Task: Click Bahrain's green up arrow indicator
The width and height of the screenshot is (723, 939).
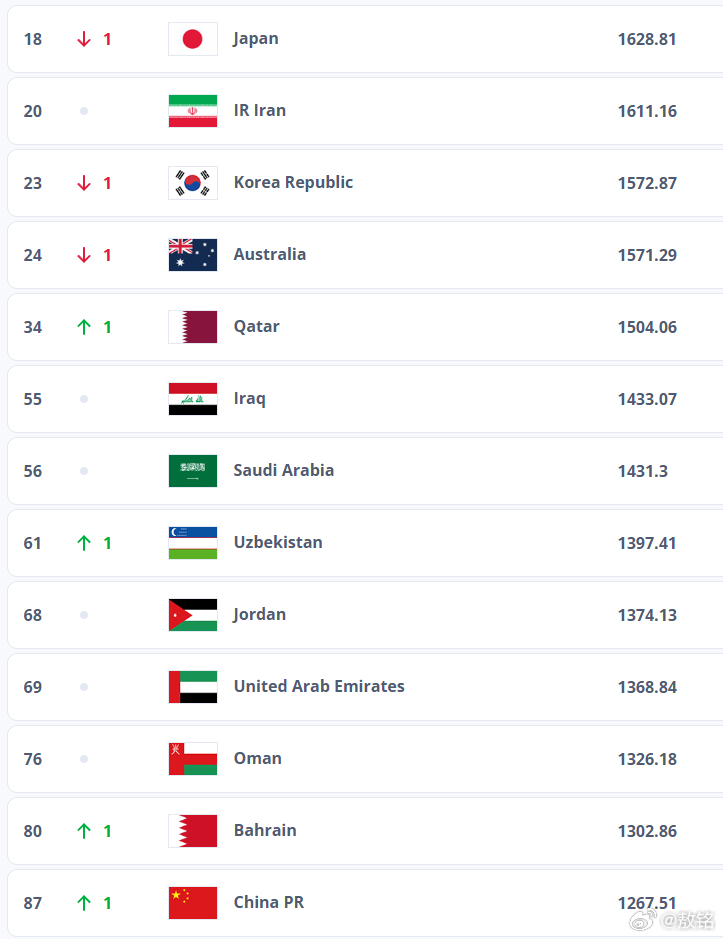Action: tap(84, 831)
